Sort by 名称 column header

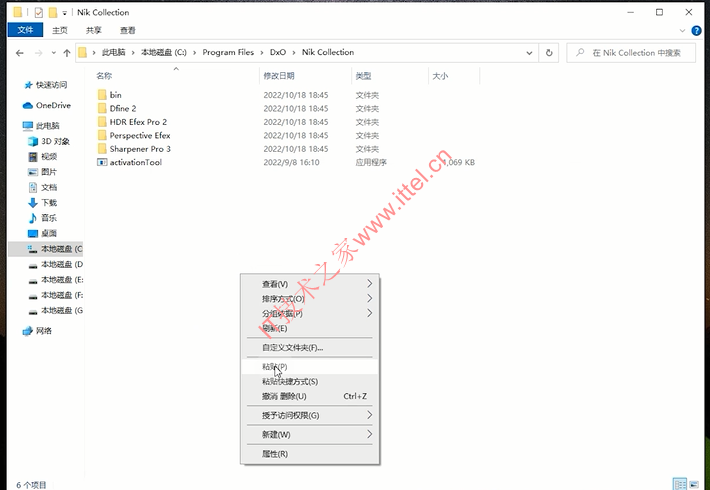coord(104,76)
